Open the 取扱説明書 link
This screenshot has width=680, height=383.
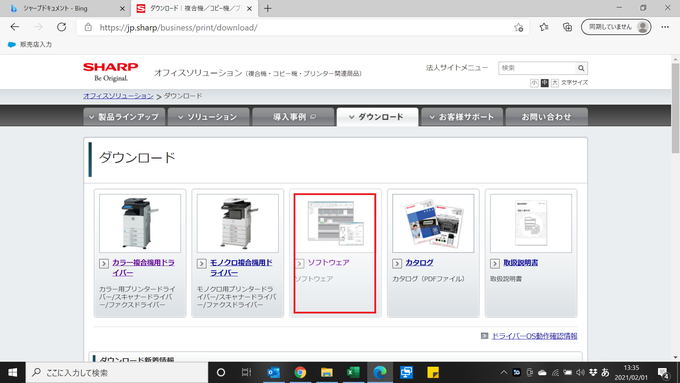tap(520, 262)
